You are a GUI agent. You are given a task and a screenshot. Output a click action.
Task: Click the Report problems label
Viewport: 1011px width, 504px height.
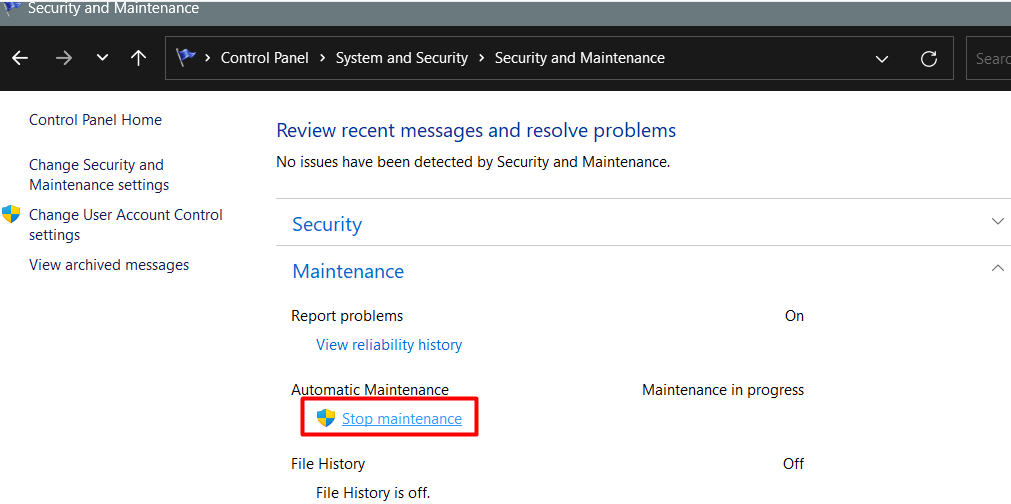347,316
